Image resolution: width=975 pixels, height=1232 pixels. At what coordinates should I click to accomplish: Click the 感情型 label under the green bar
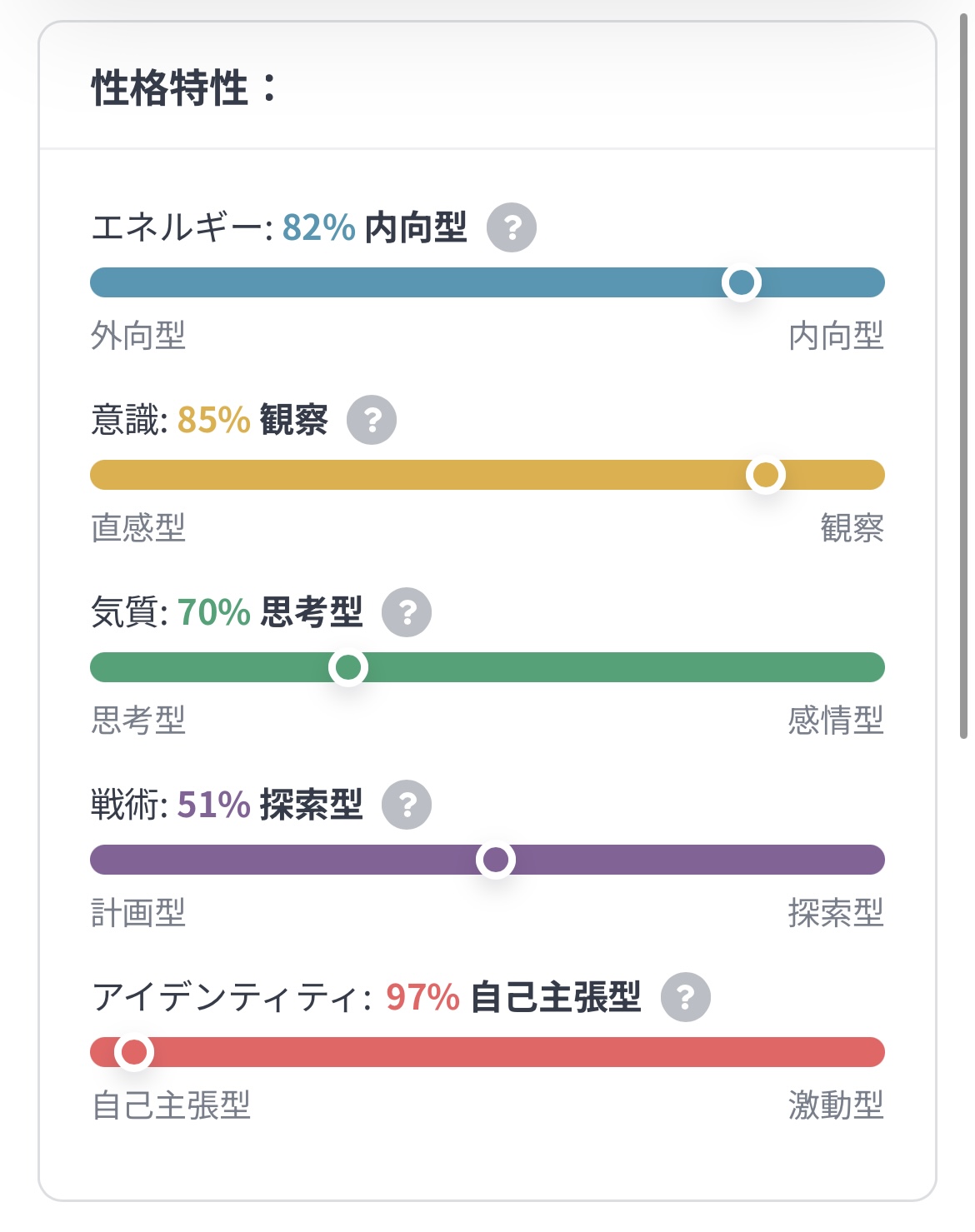(x=836, y=721)
